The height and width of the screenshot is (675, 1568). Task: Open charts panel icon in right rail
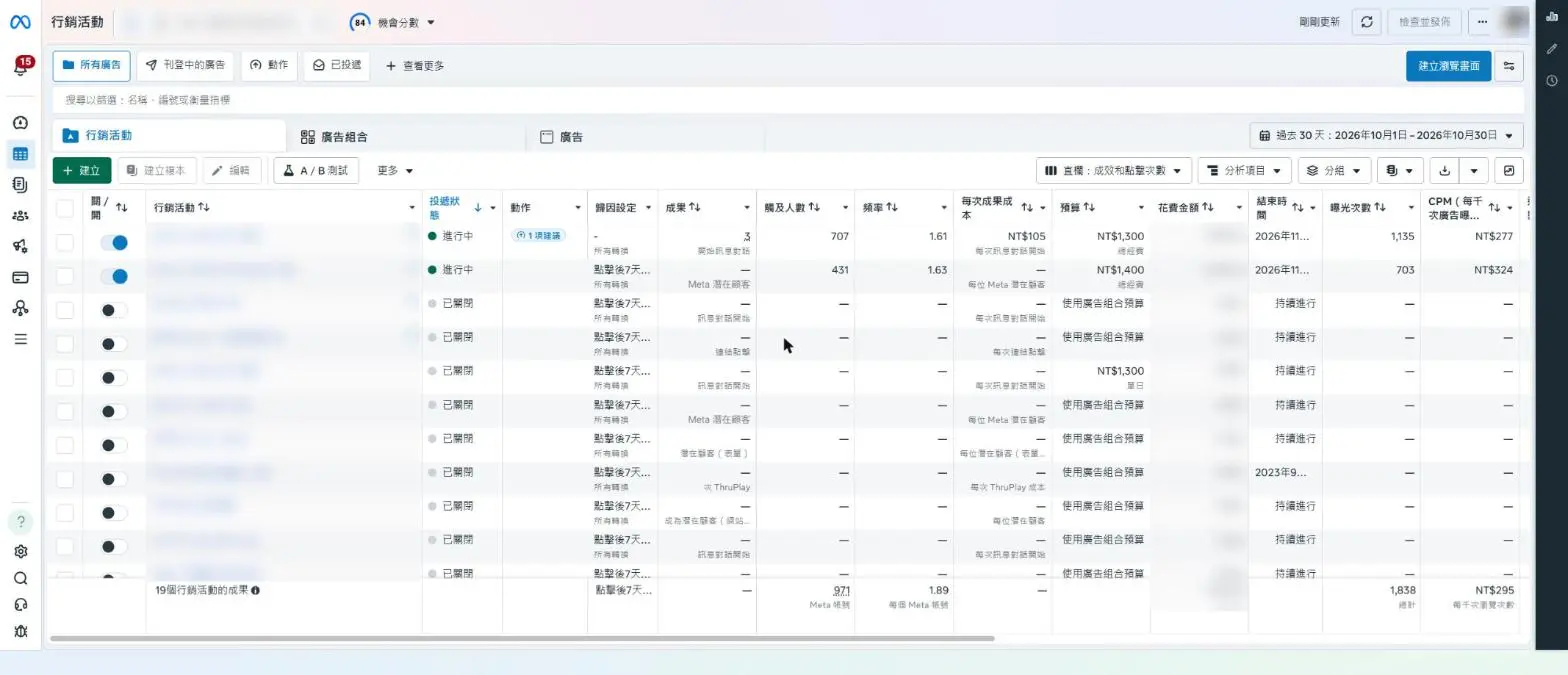click(1551, 17)
